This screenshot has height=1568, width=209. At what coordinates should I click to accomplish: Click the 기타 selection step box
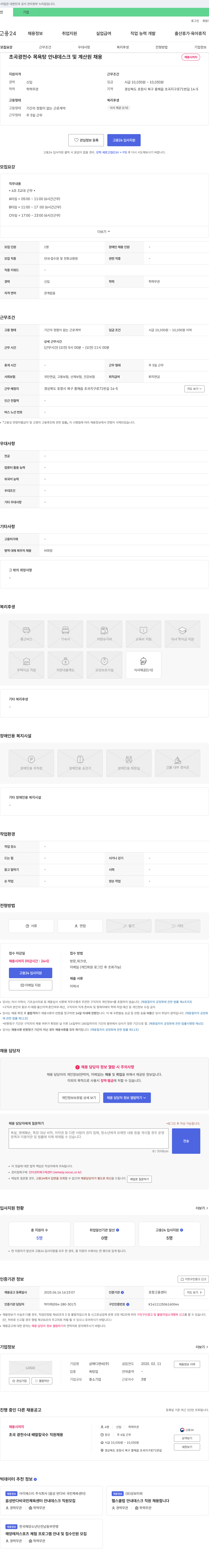coord(177,926)
